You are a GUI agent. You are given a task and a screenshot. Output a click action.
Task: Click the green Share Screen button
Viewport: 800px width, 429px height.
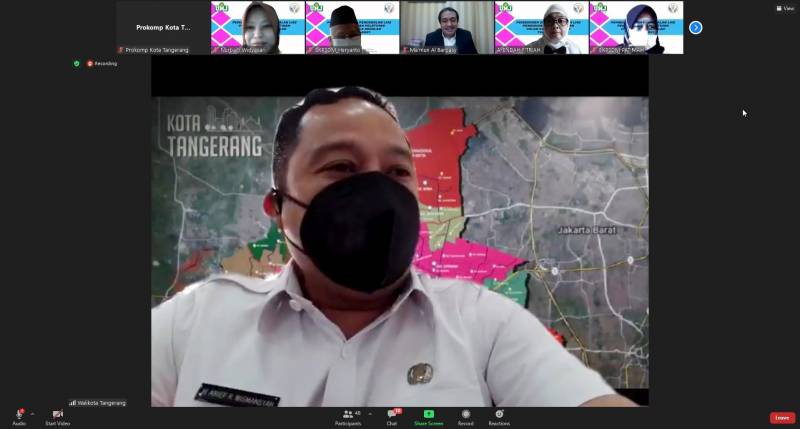tap(429, 417)
